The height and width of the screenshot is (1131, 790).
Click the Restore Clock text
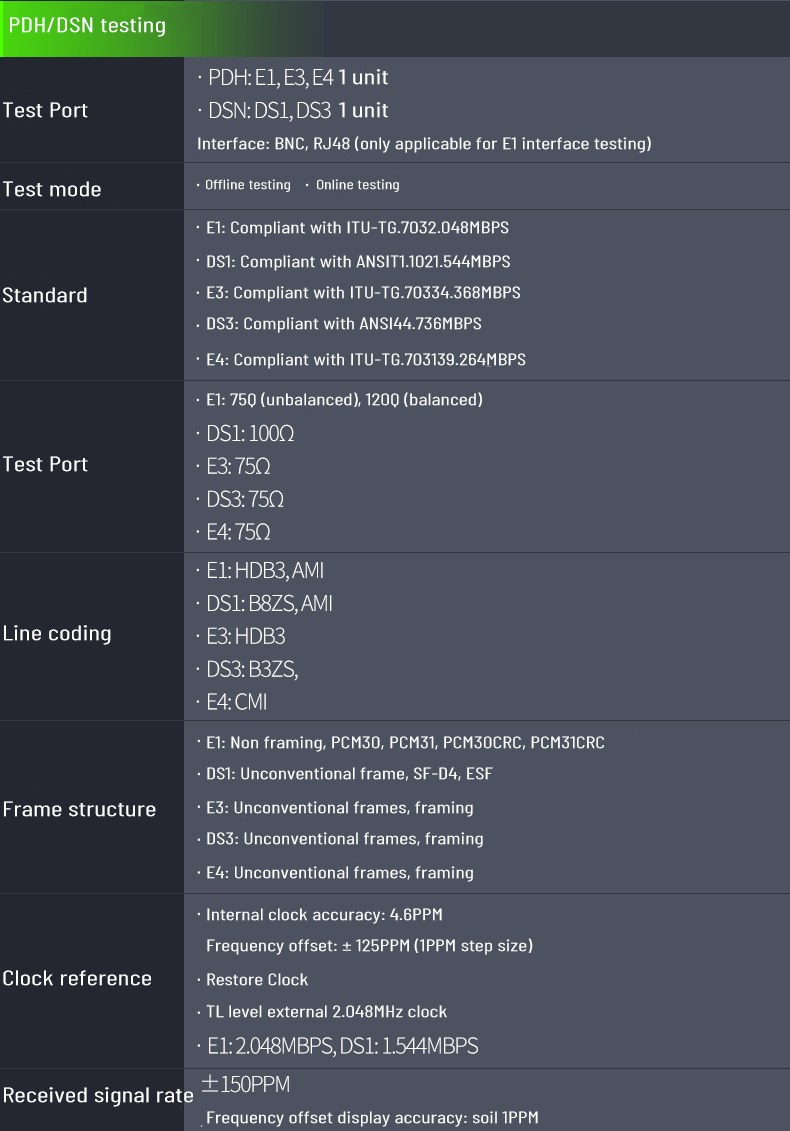tap(257, 979)
